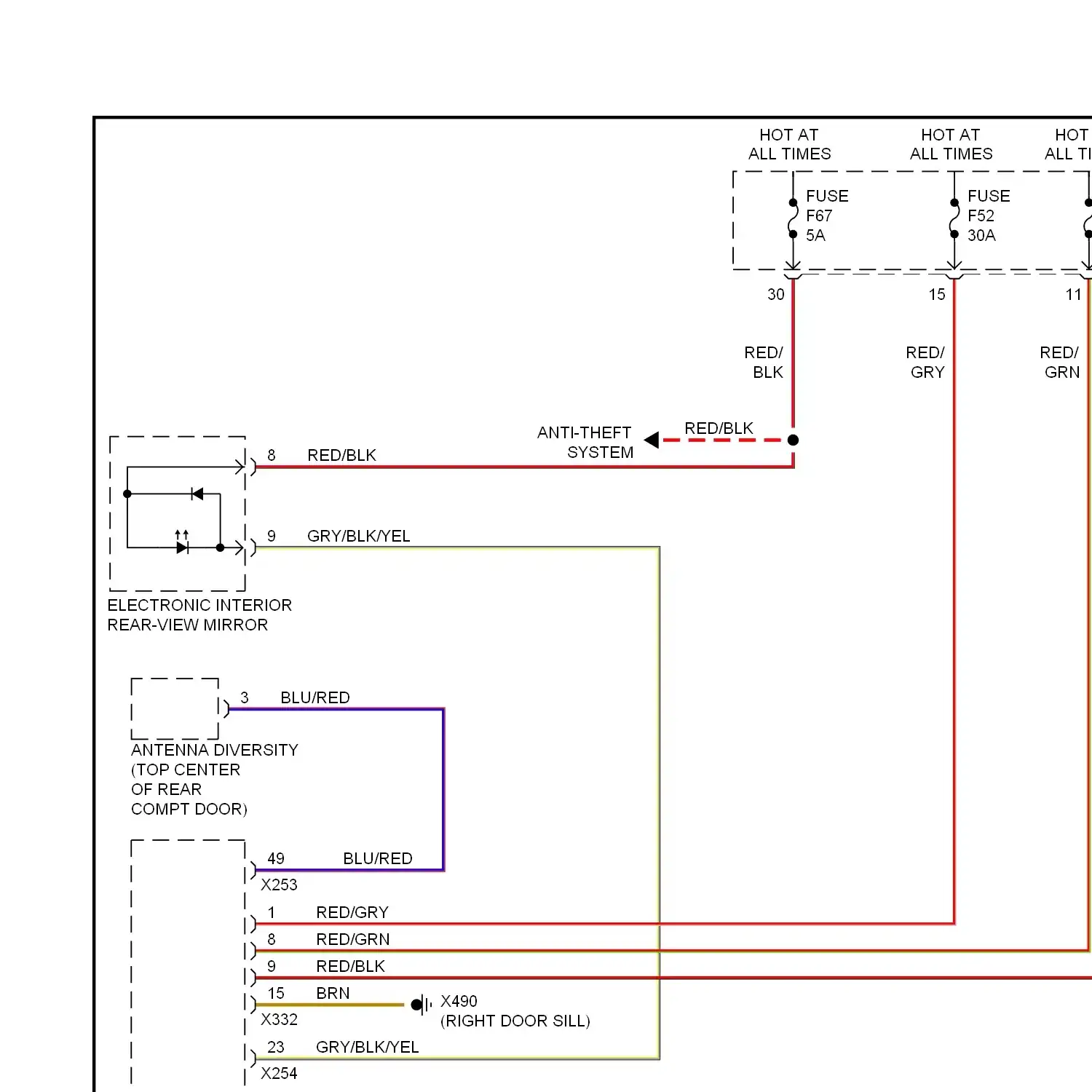The image size is (1092, 1092).
Task: Click the mirror pin 8 RED/BLK label
Action: pyautogui.click(x=342, y=455)
